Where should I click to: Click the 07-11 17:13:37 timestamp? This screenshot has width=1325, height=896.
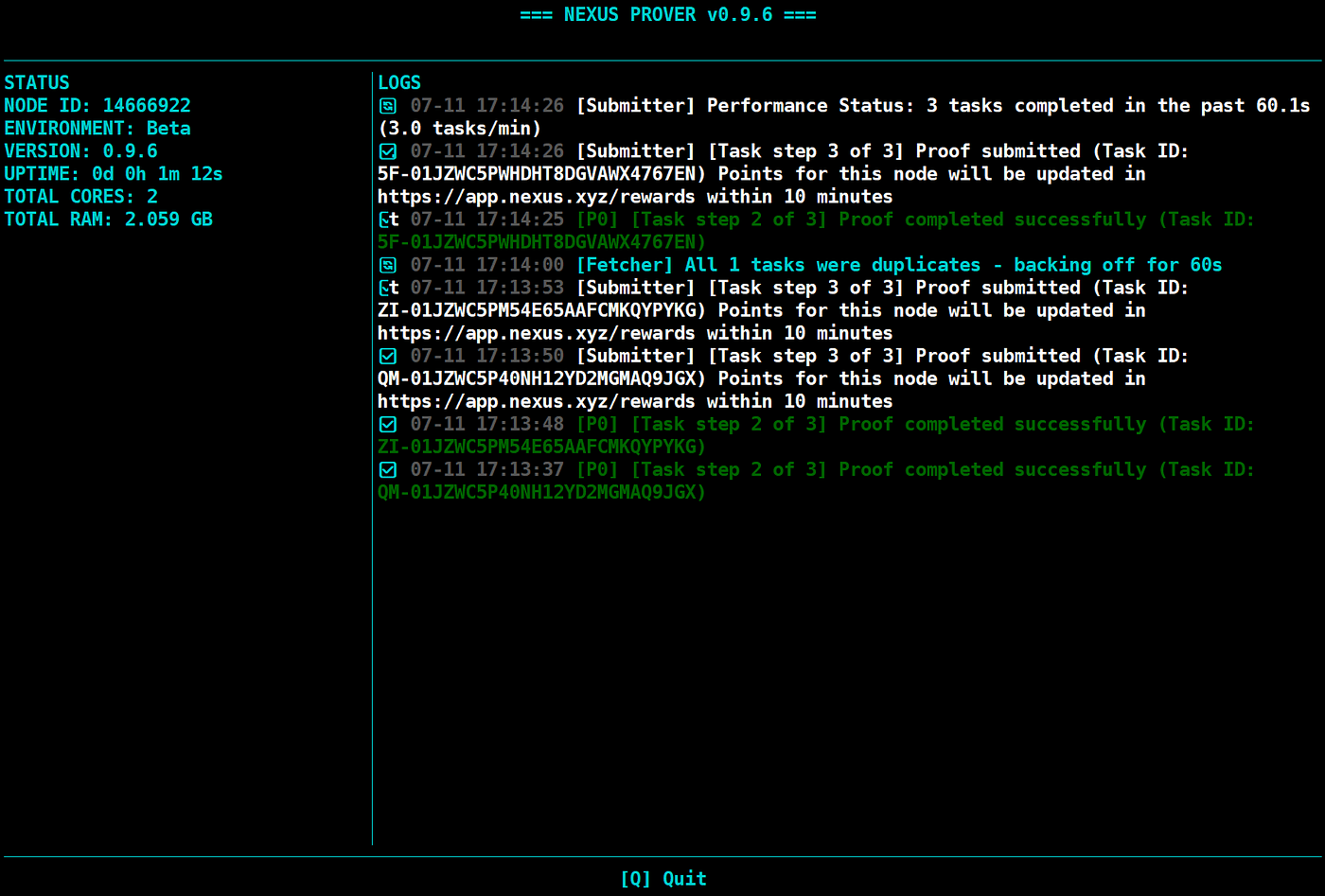click(487, 468)
